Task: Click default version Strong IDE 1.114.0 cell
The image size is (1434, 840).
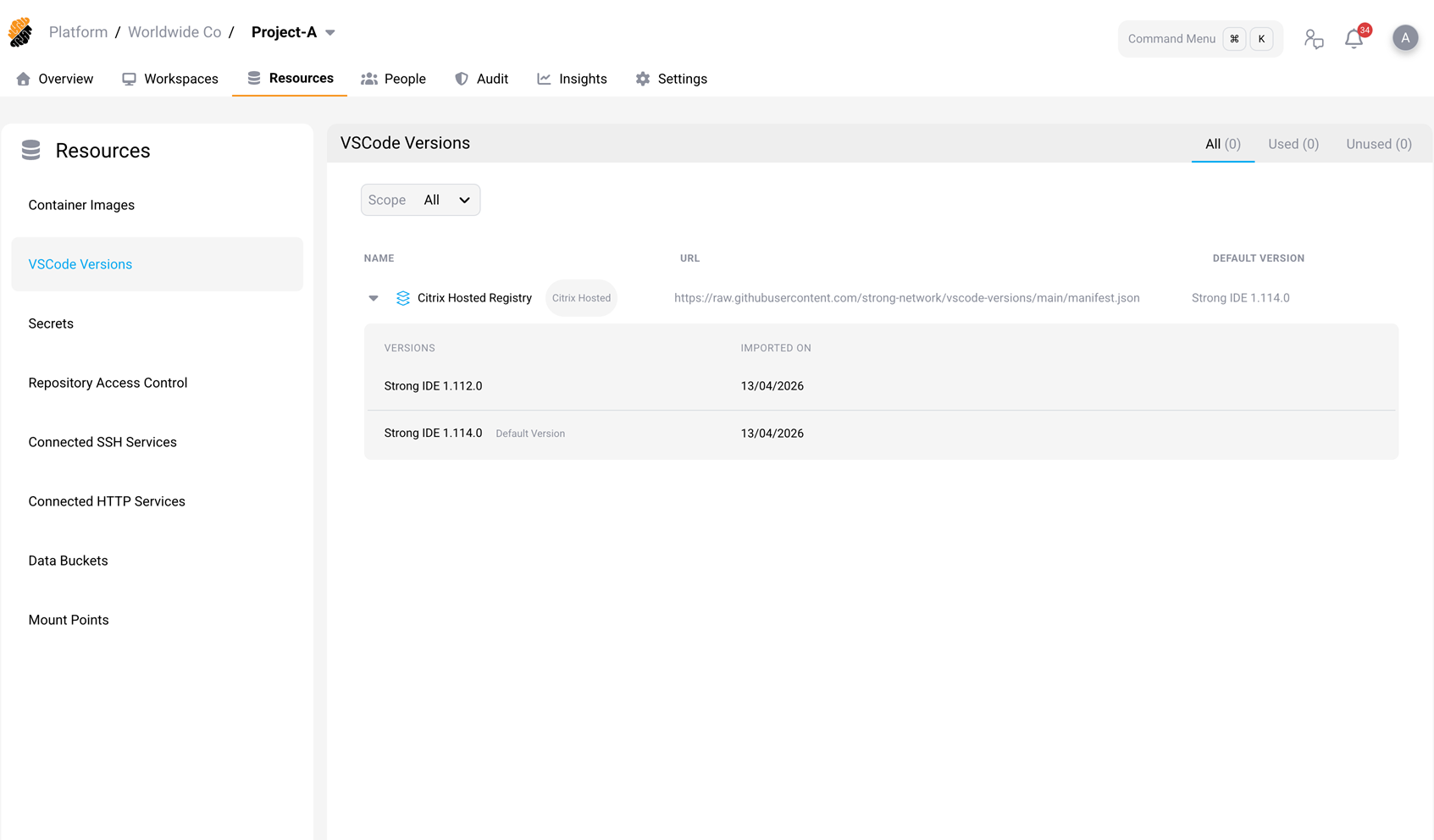Action: (x=1240, y=298)
